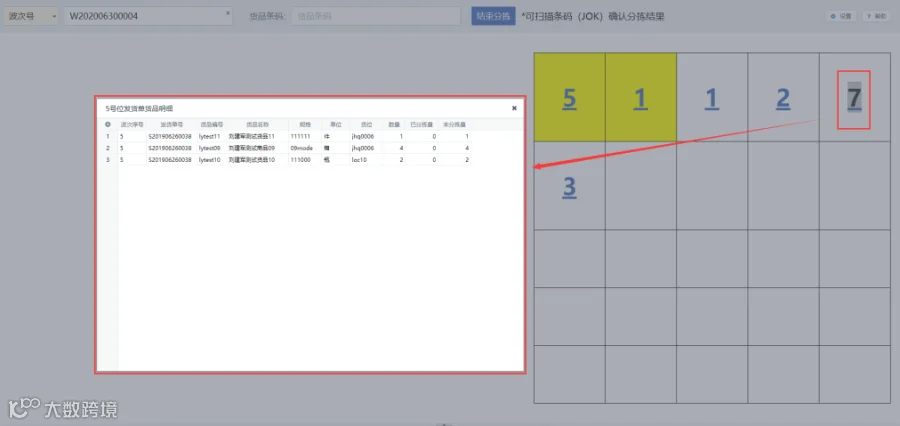This screenshot has width=900, height=426.
Task: Select the highlighted number 7 grid cell
Action: coord(854,96)
